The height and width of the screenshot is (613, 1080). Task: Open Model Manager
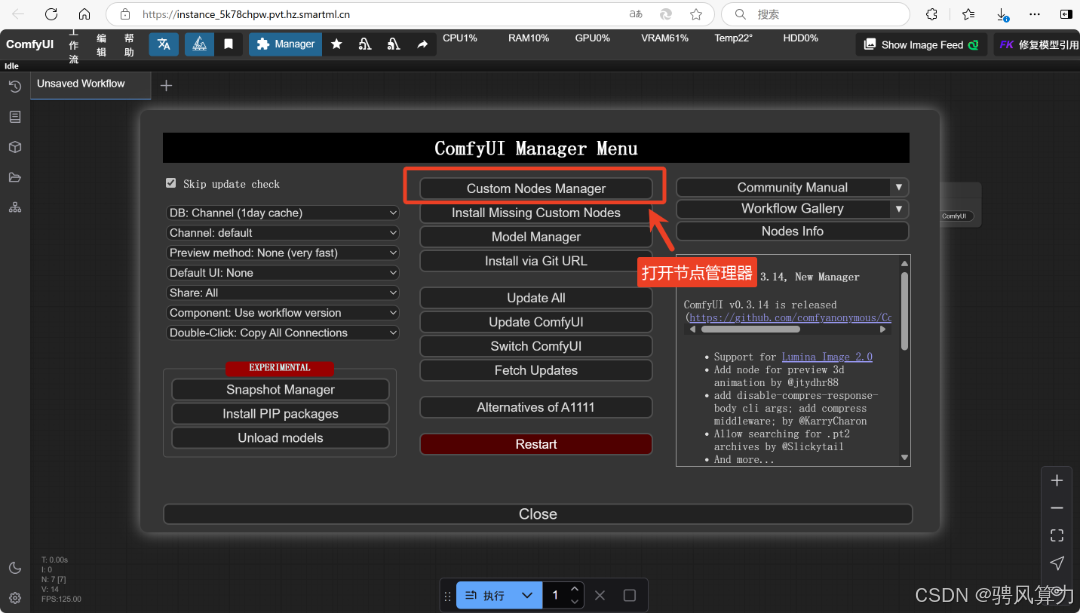[x=536, y=237]
